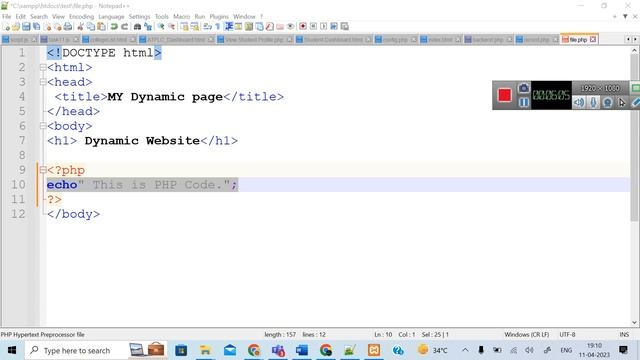Take a screenshot with recorder camera icon

523,88
